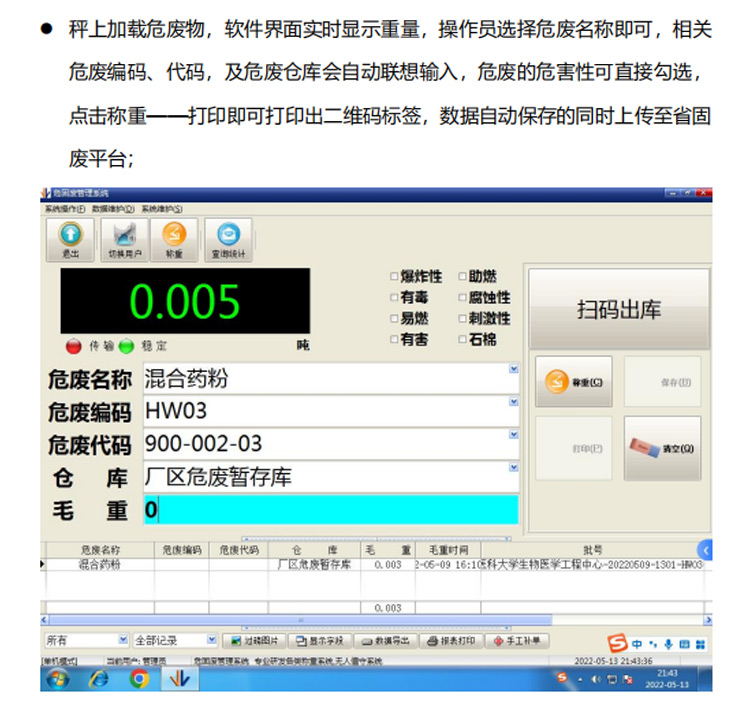The width and height of the screenshot is (750, 707).
Task: Click the tray volume speaker icon
Action: click(596, 679)
